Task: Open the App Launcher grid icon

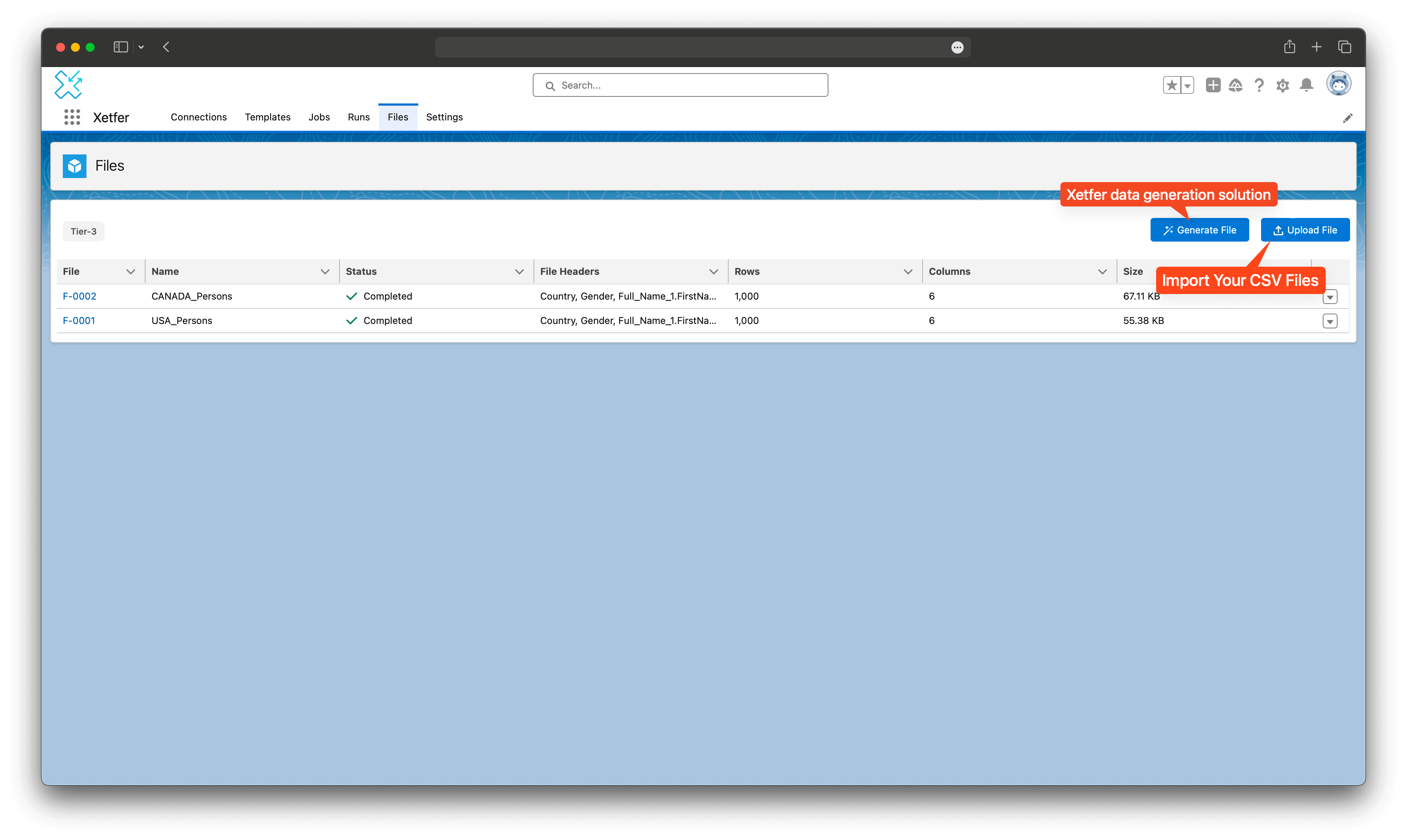Action: [x=72, y=117]
